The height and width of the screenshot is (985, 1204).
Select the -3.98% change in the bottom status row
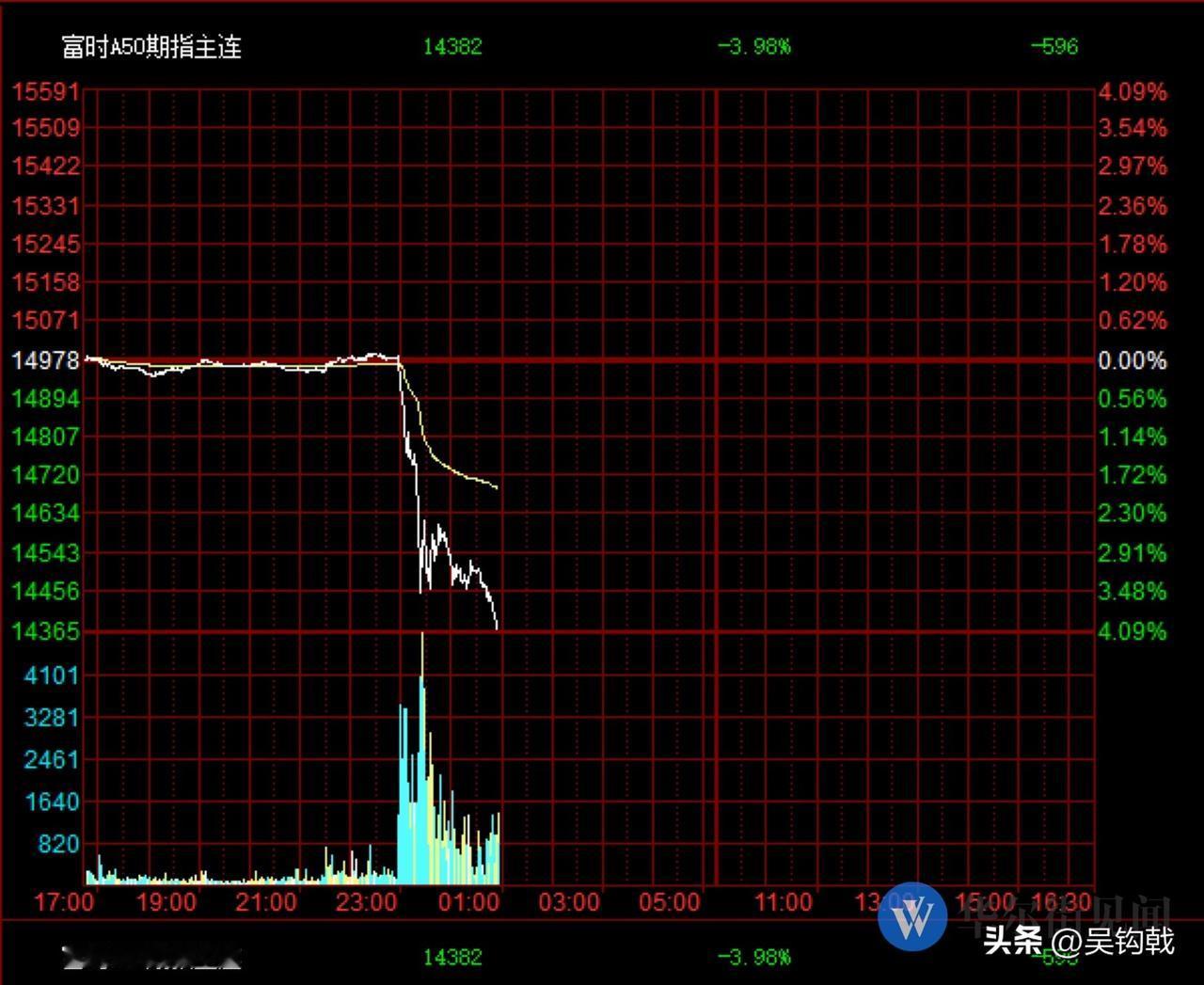[754, 957]
